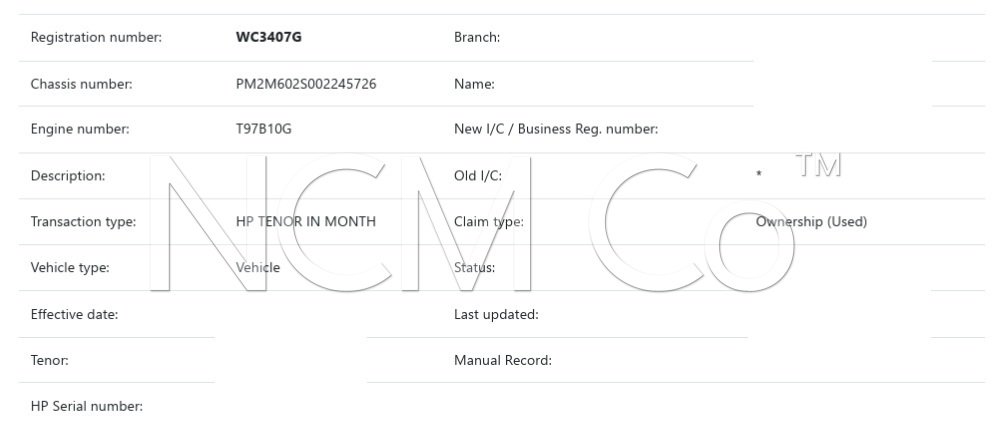Click the HP TENOR IN MONTH value
Screen dimensions: 992x447
305,222
